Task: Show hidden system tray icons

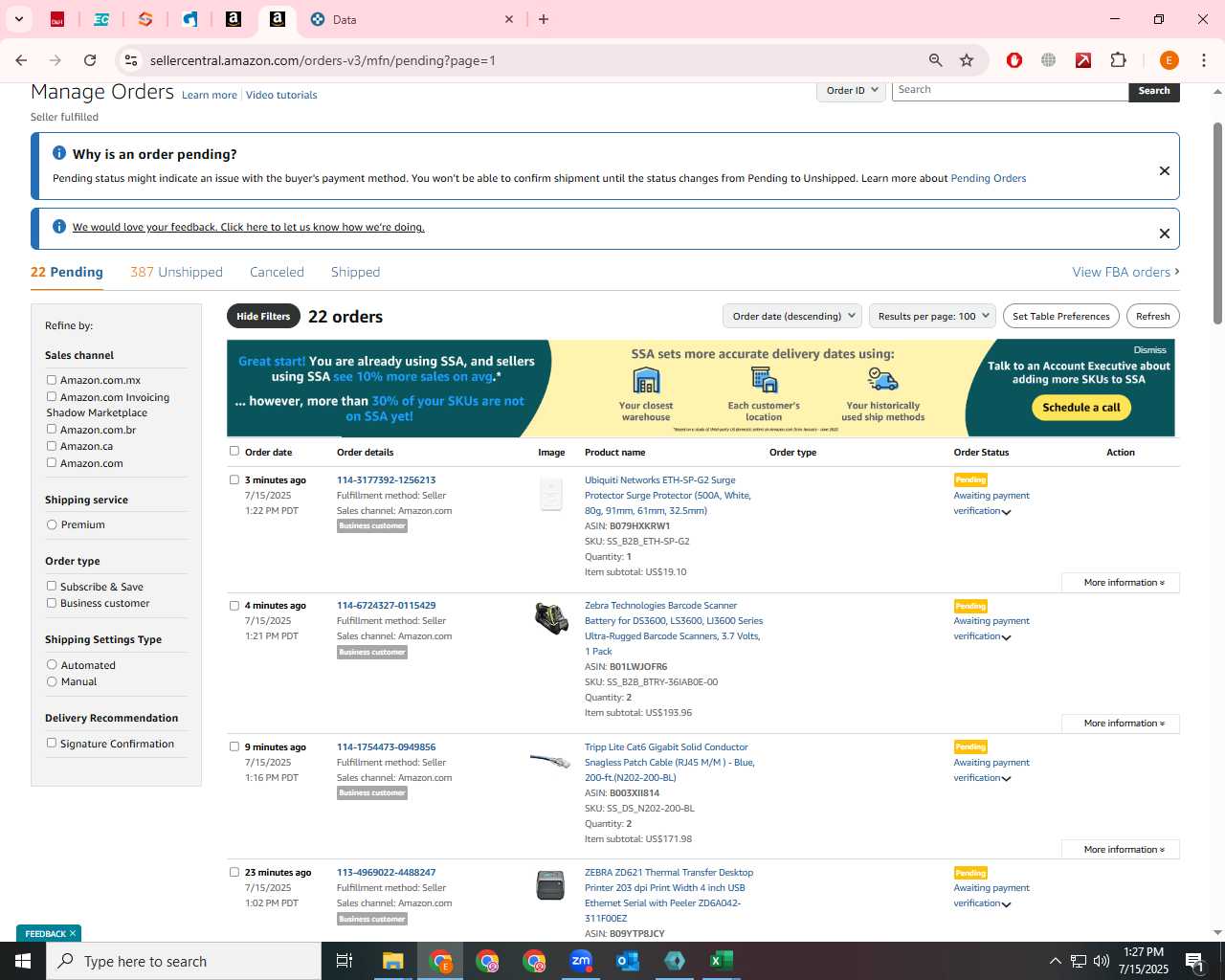Action: point(1055,961)
